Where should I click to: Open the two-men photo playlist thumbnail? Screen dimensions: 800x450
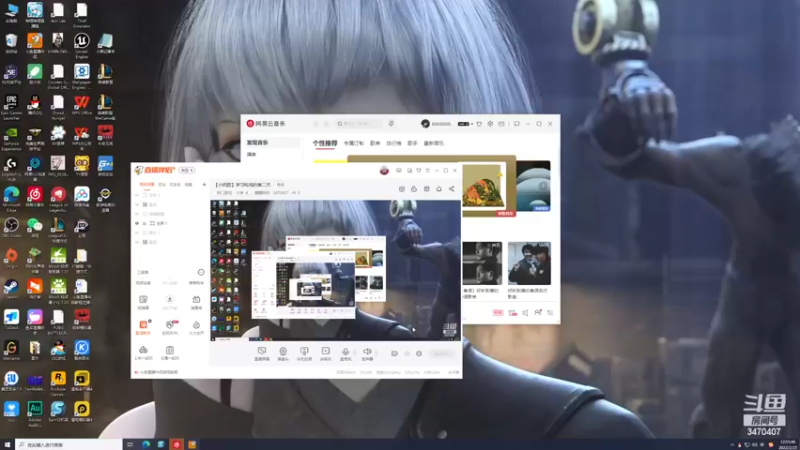[x=529, y=263]
